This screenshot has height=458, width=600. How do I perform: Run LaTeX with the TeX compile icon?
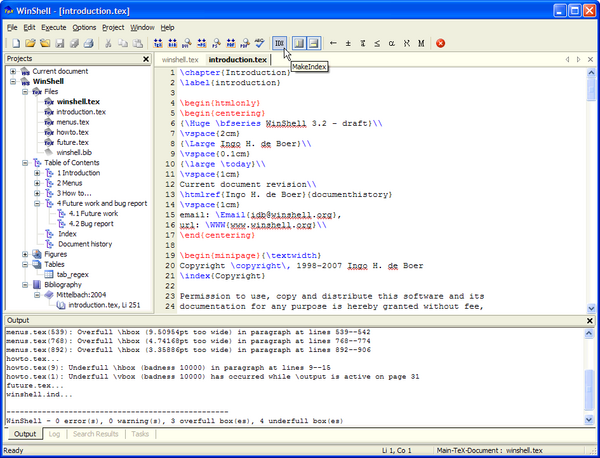[158, 43]
